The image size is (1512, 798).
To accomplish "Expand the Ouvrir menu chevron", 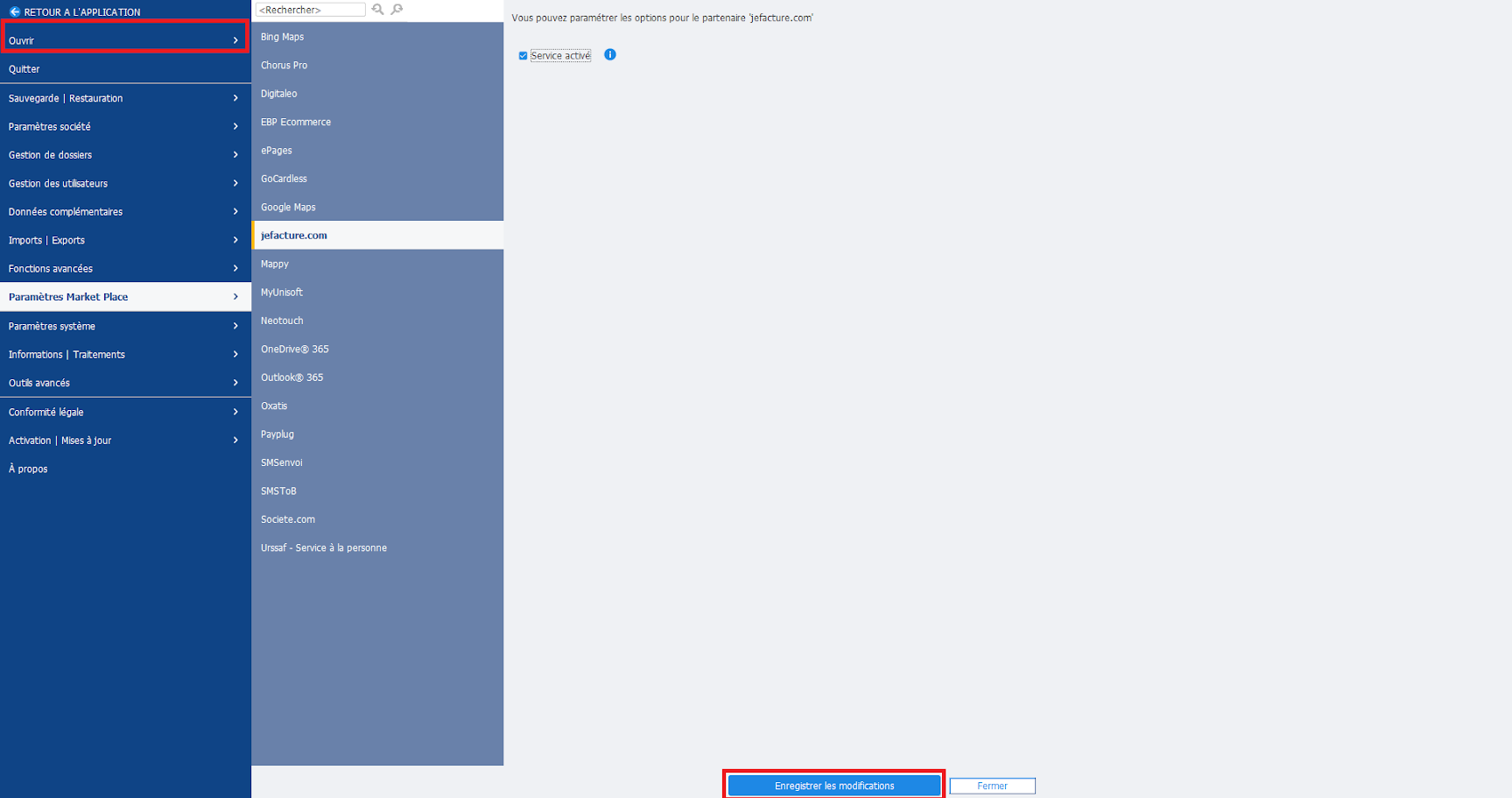I will point(236,40).
